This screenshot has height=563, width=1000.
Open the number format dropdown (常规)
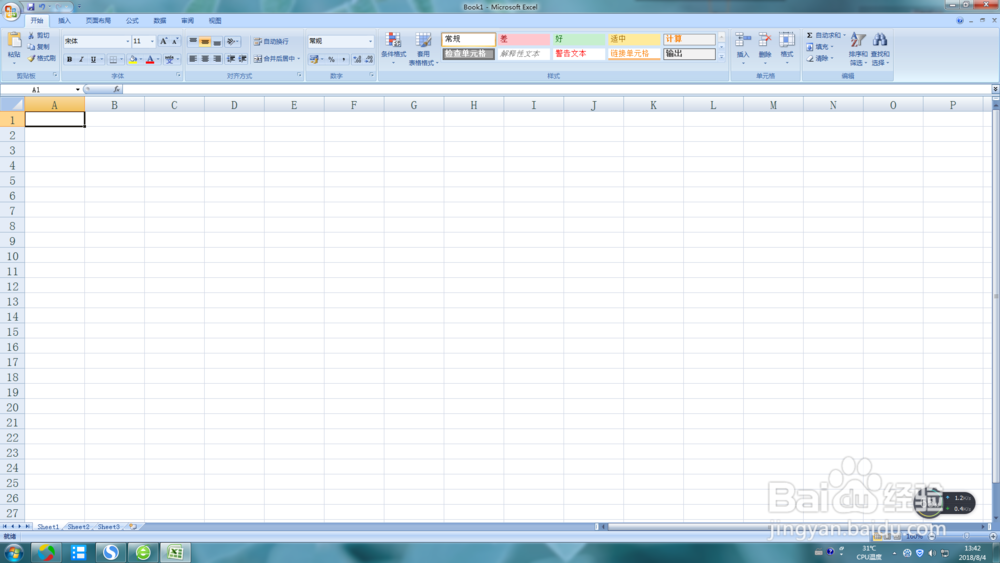coord(370,41)
